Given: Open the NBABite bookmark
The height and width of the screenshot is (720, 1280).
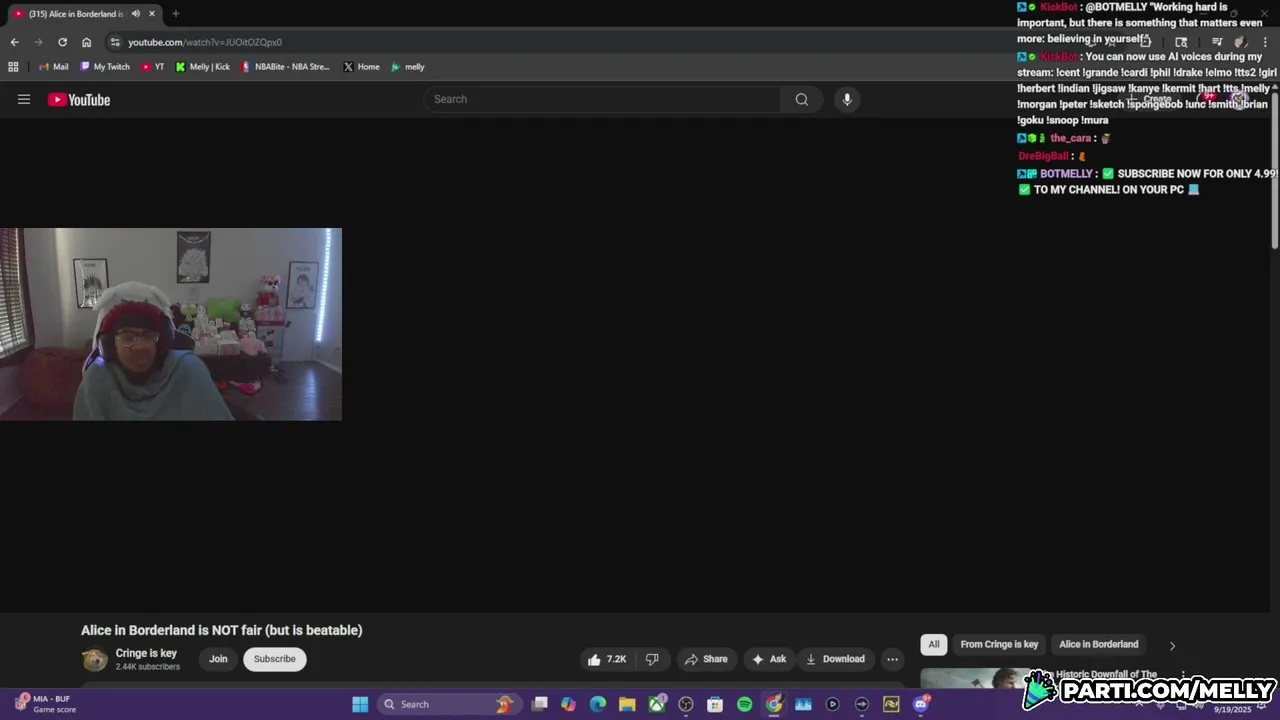Looking at the screenshot, I should click(x=286, y=67).
